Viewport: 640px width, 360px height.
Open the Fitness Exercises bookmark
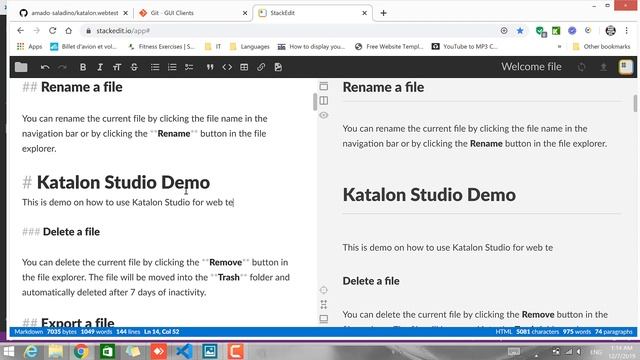(x=161, y=47)
